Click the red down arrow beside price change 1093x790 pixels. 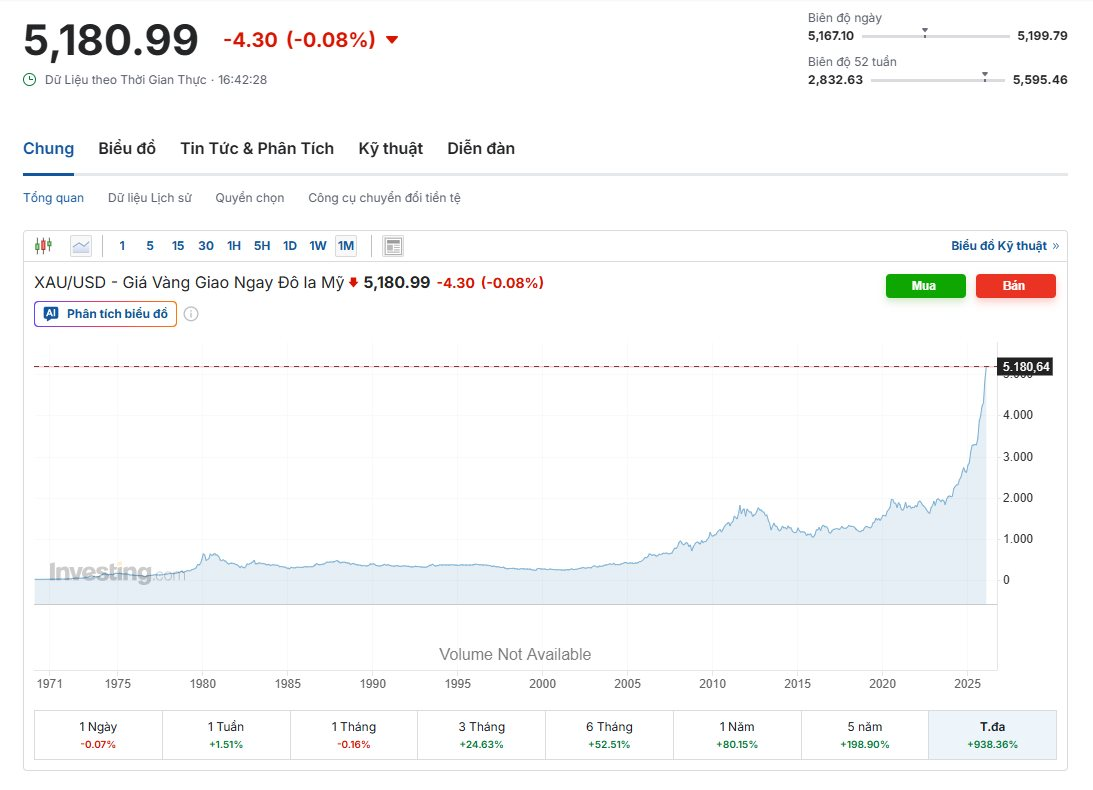point(392,40)
